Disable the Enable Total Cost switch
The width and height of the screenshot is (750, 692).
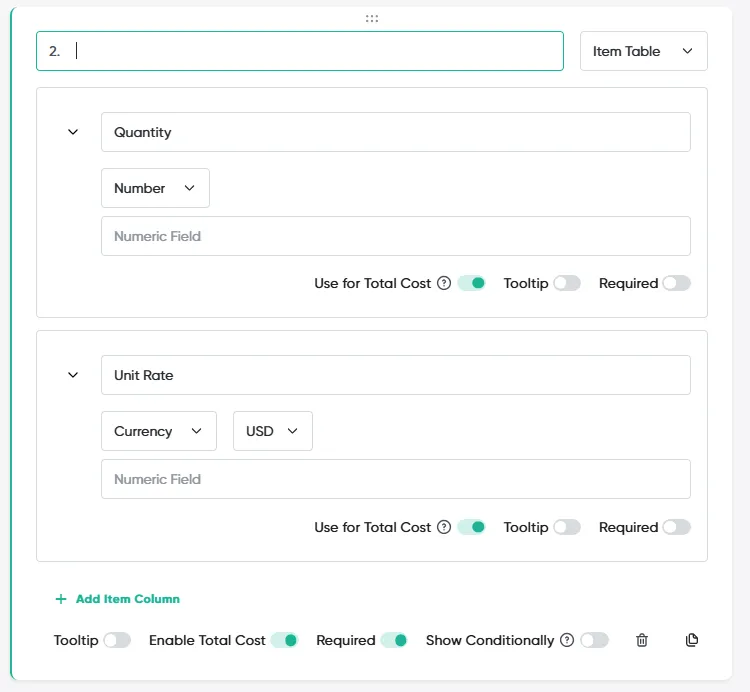click(x=285, y=640)
